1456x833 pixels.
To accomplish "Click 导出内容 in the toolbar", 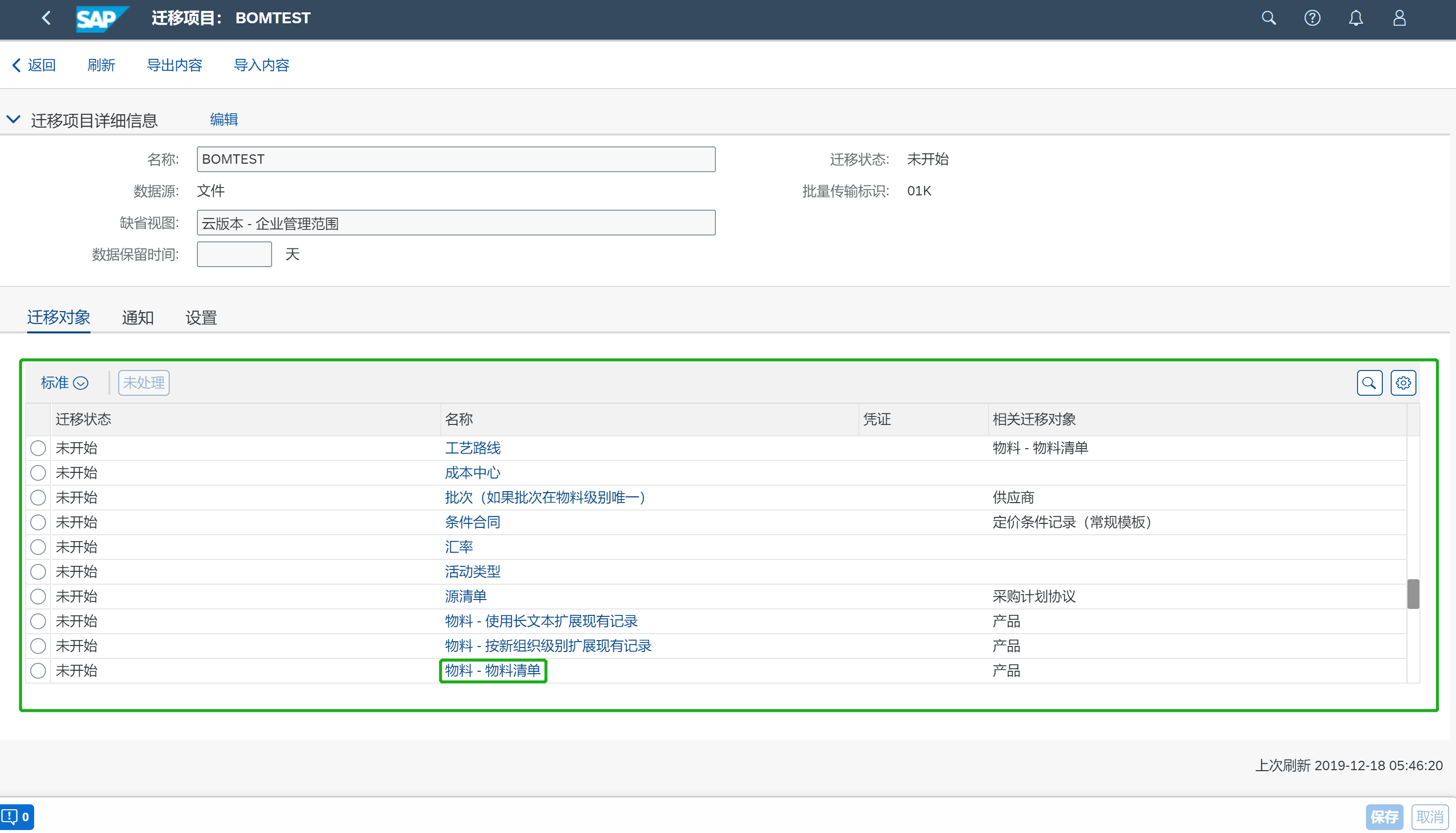I will click(175, 65).
